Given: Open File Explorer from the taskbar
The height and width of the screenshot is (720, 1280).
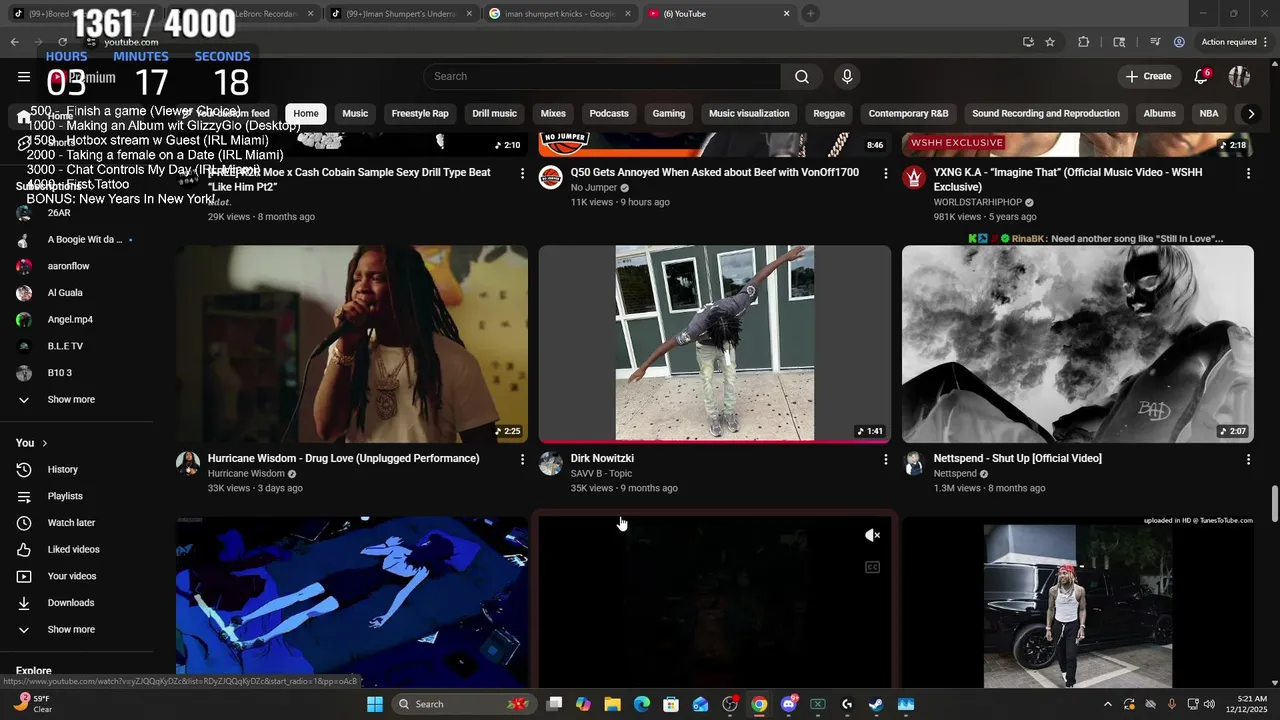Looking at the screenshot, I should [x=612, y=704].
